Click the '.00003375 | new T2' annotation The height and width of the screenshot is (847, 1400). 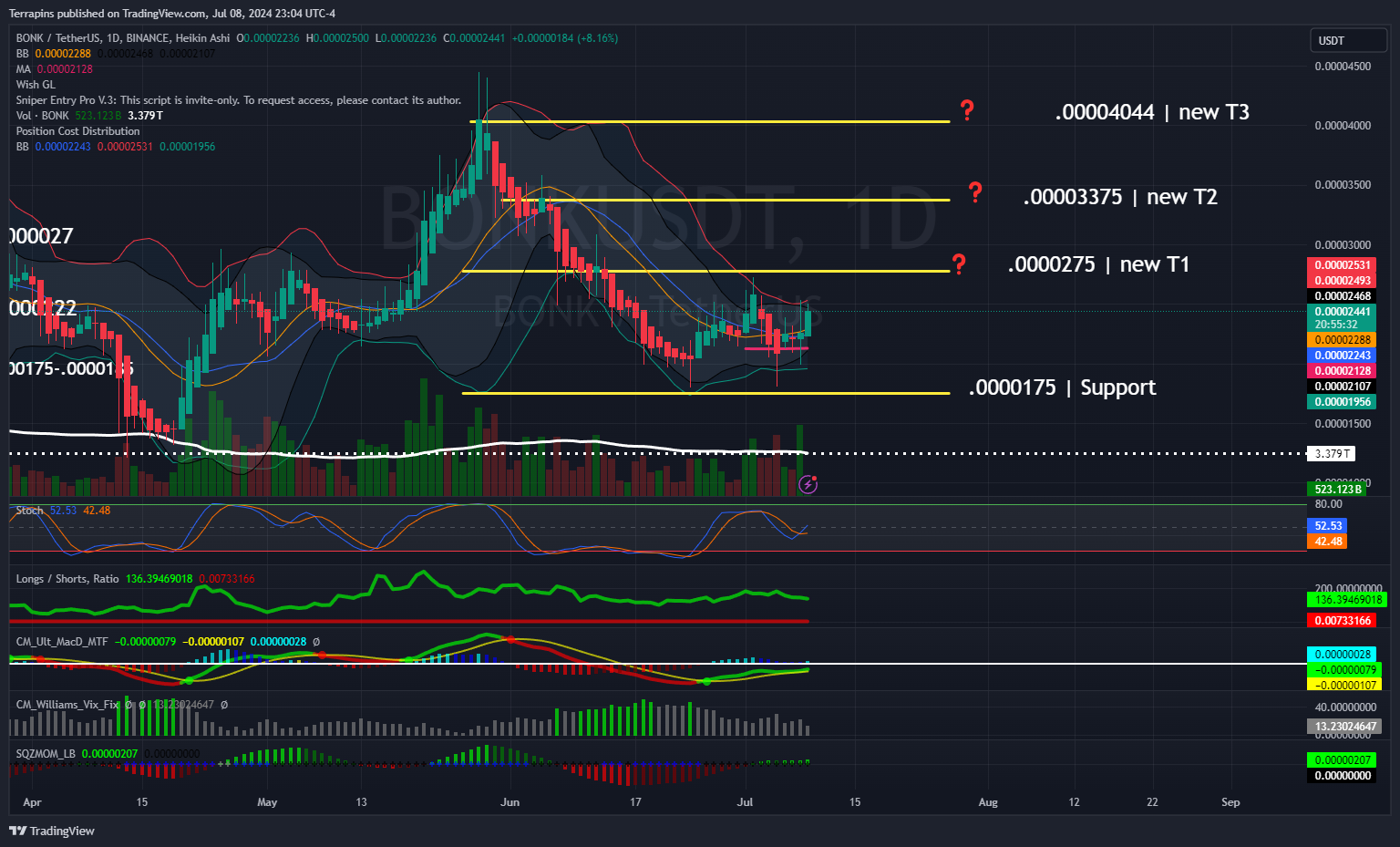(1120, 197)
